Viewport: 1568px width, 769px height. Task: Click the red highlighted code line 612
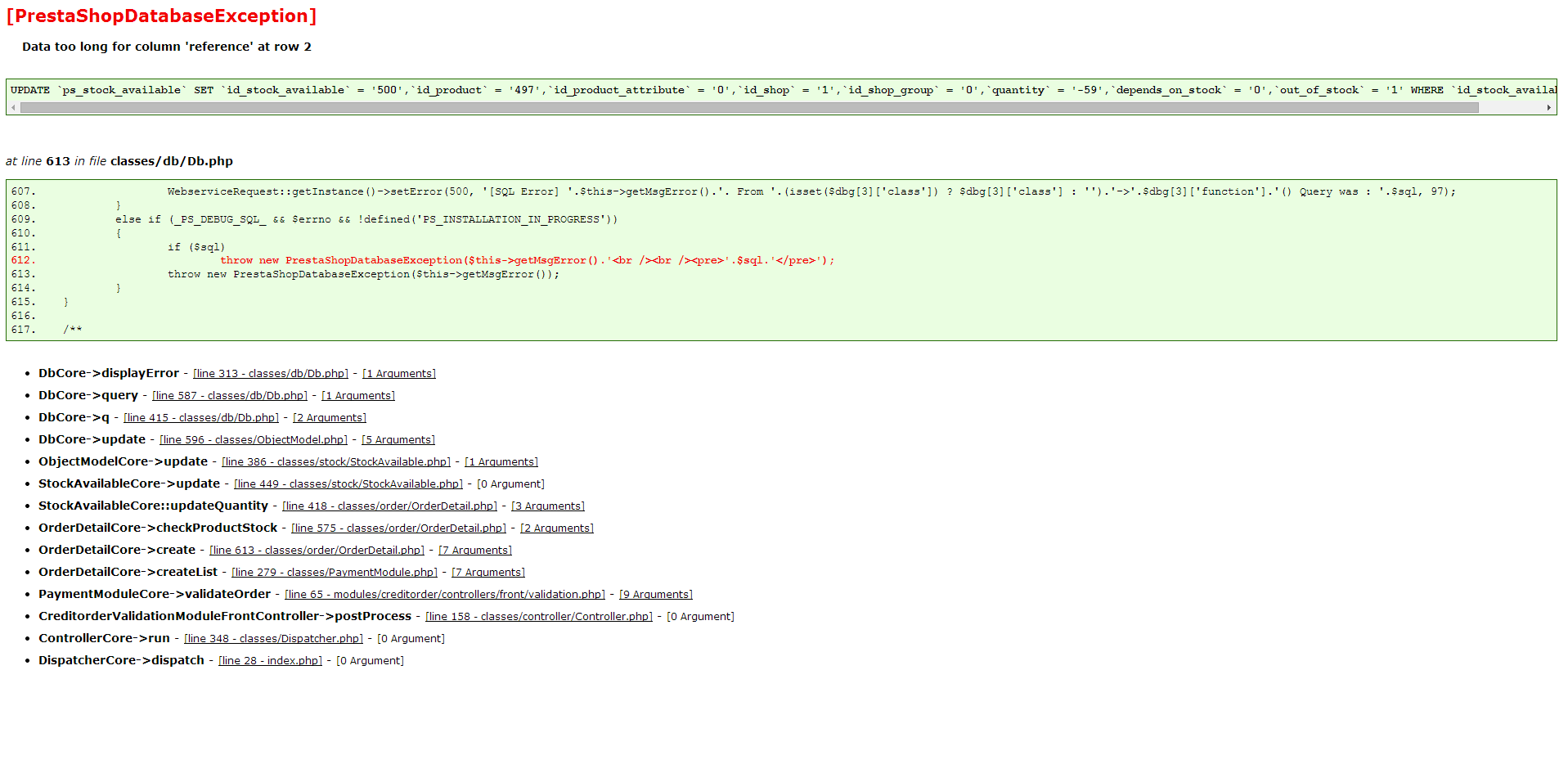click(x=528, y=260)
